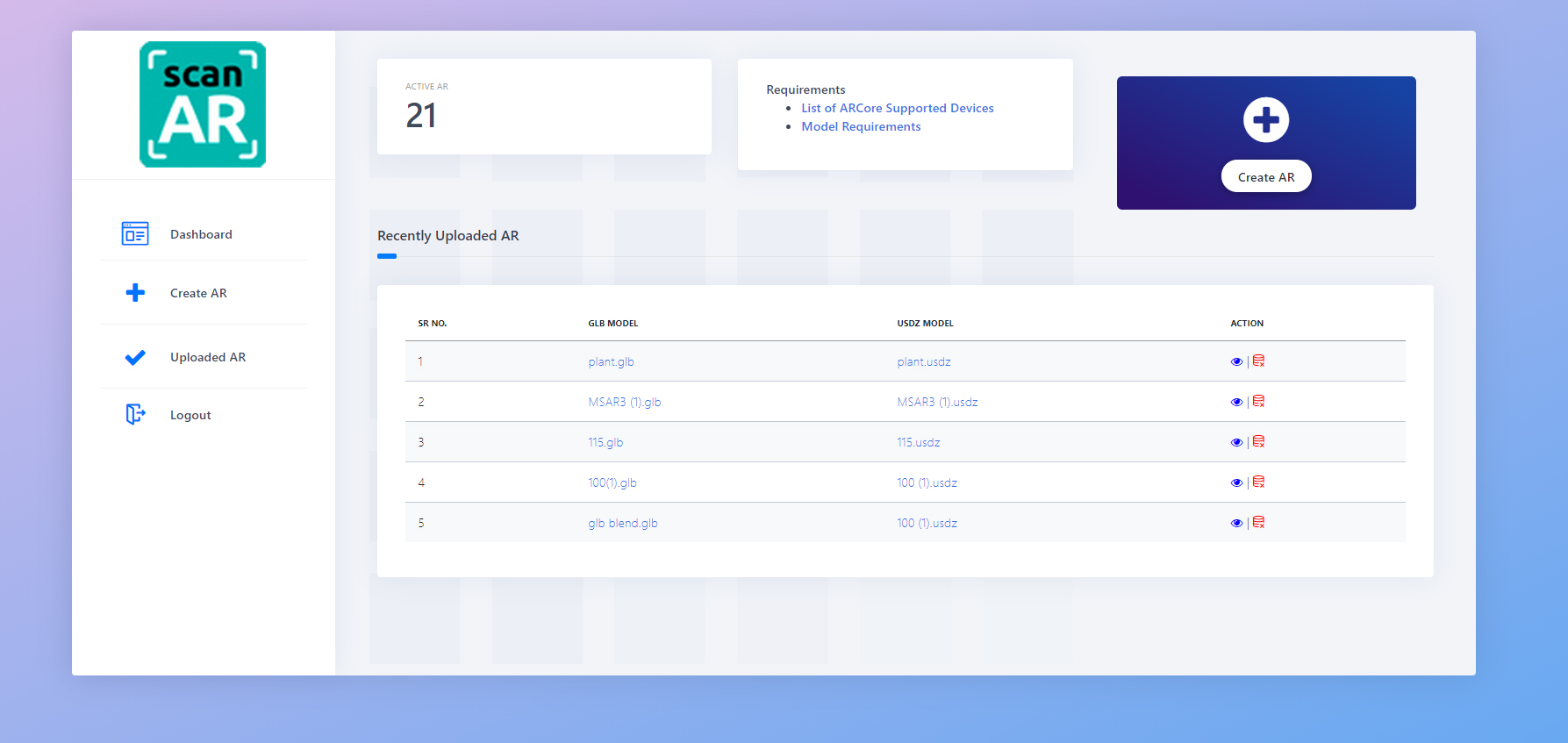The image size is (1568, 743).
Task: Click the SR NO. column header
Action: click(x=433, y=324)
